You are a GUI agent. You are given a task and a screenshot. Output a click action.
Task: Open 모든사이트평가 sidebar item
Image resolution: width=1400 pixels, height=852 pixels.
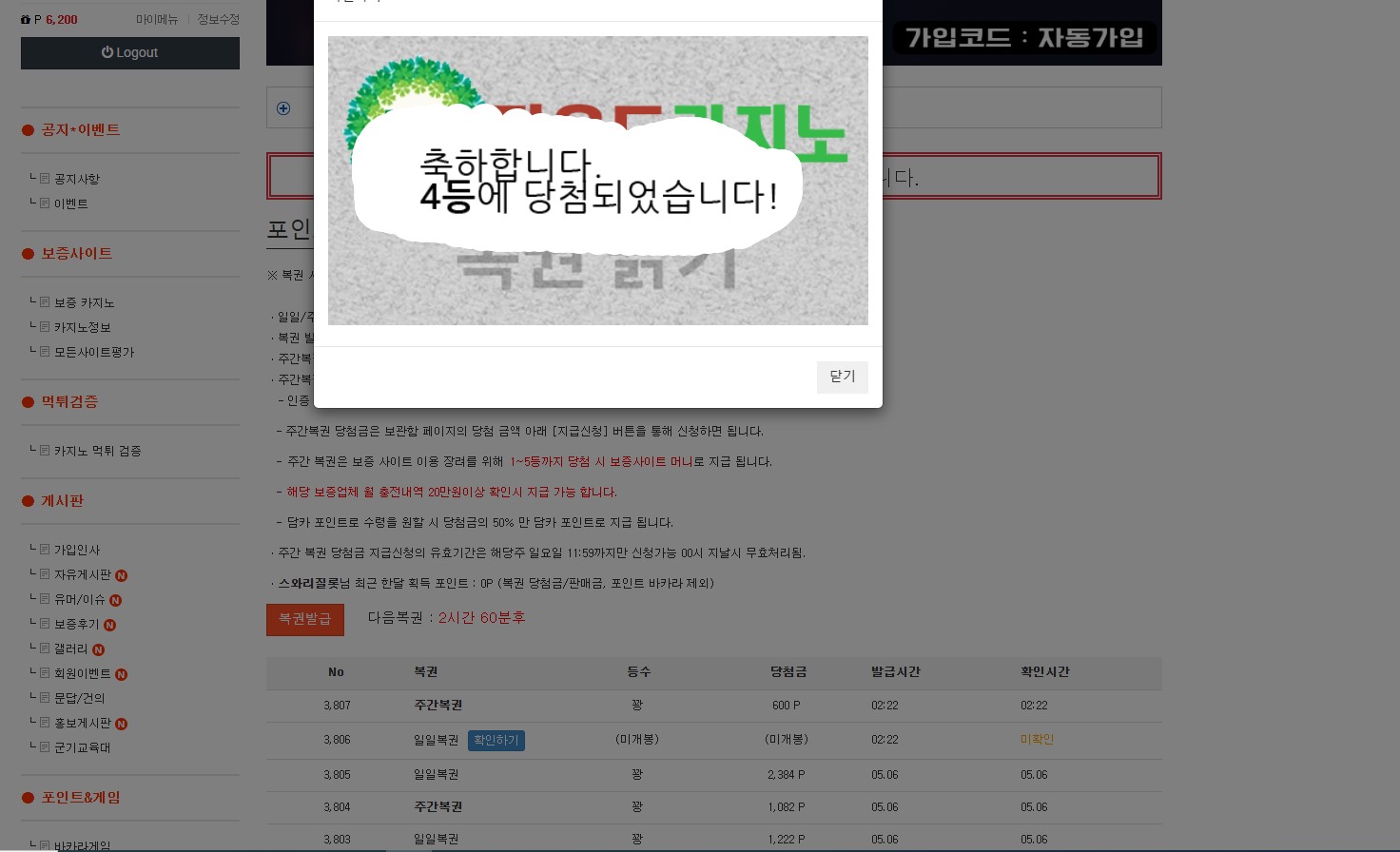point(94,352)
